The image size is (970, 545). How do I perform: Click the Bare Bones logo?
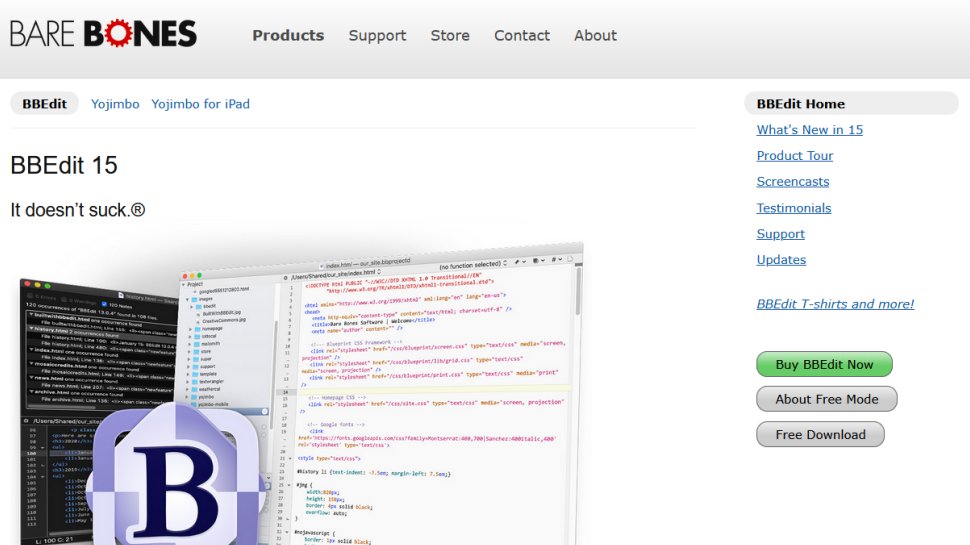tap(103, 34)
